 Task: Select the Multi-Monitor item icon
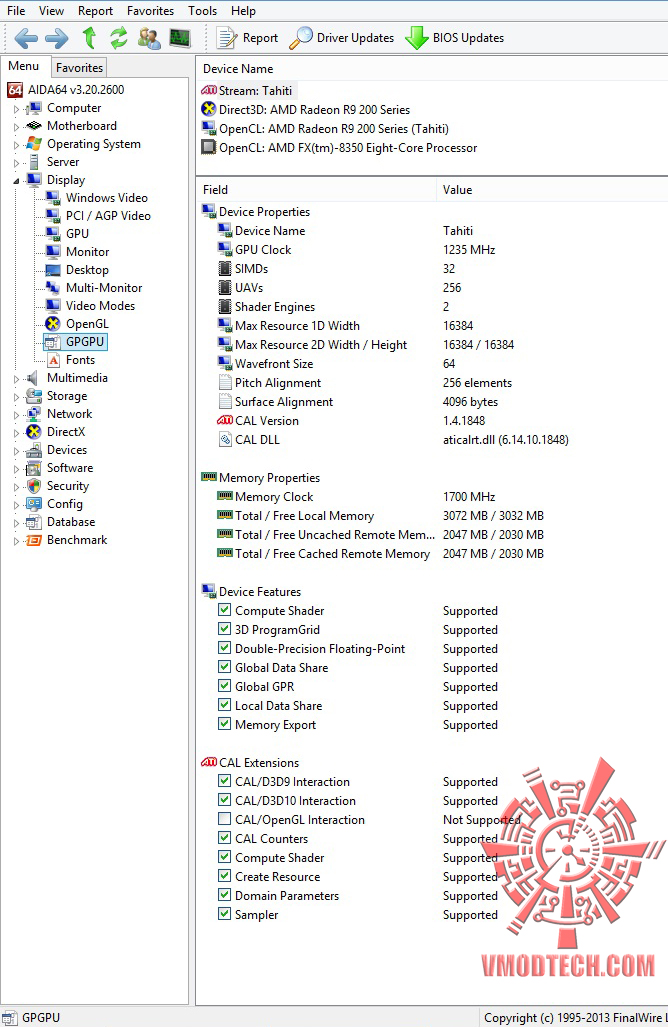coord(53,288)
